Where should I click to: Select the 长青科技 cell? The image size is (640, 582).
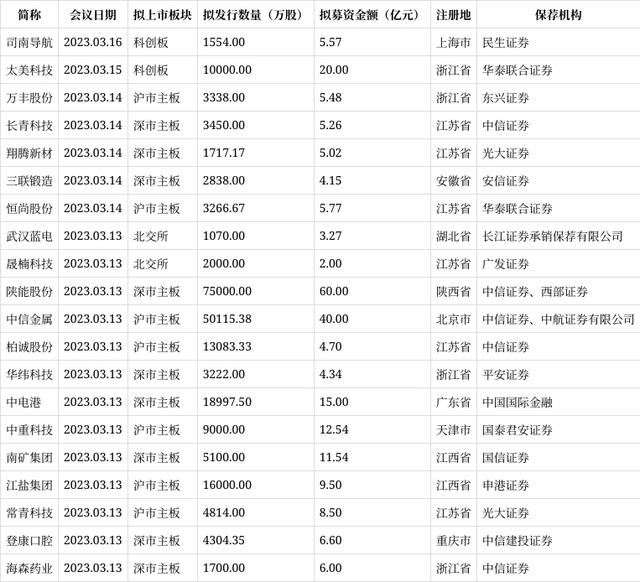click(x=29, y=125)
